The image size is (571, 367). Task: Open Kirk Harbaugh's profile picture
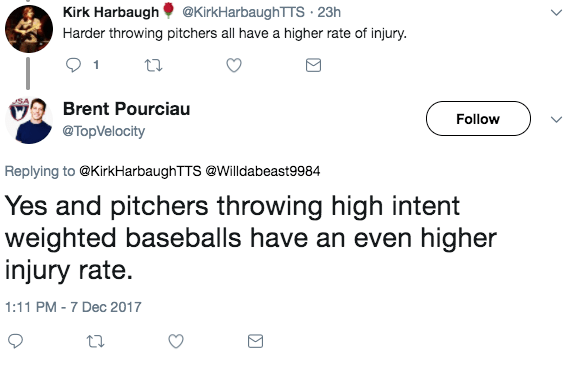click(x=29, y=29)
